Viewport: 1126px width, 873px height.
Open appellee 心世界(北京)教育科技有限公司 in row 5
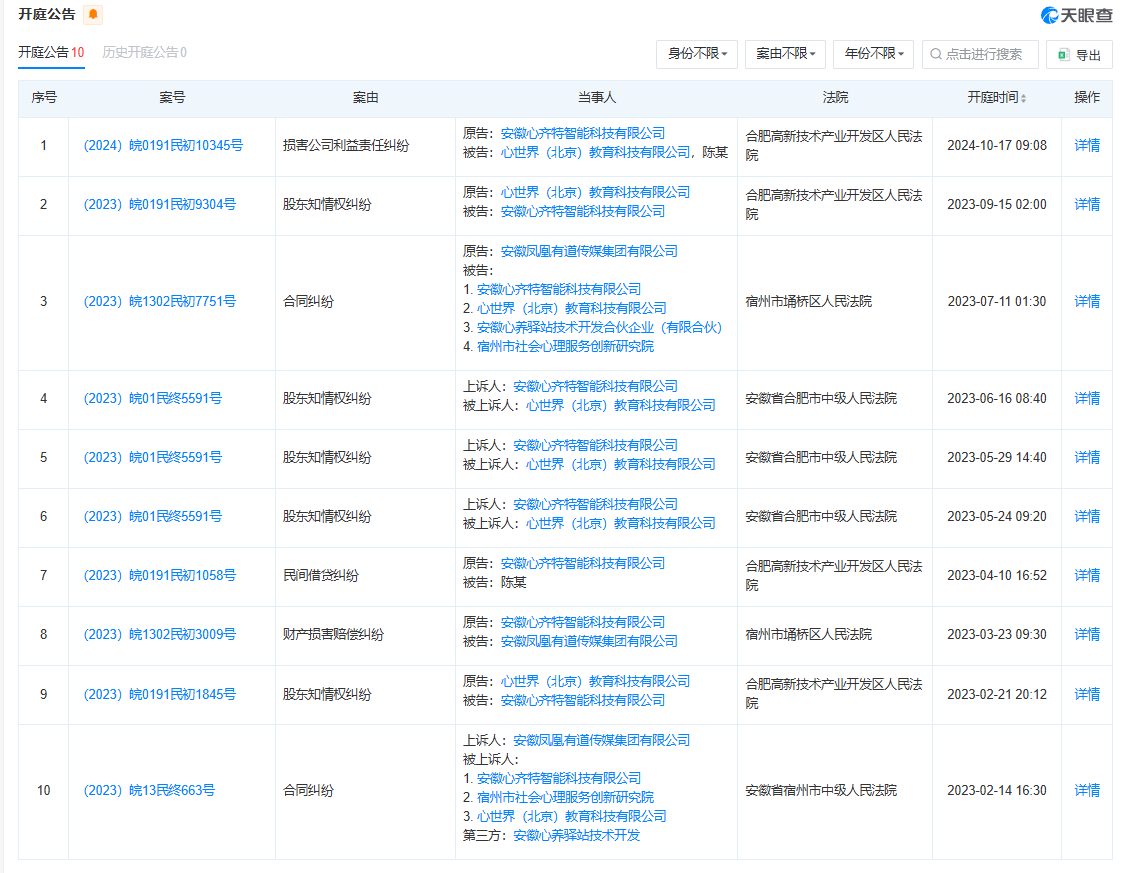pyautogui.click(x=620, y=464)
